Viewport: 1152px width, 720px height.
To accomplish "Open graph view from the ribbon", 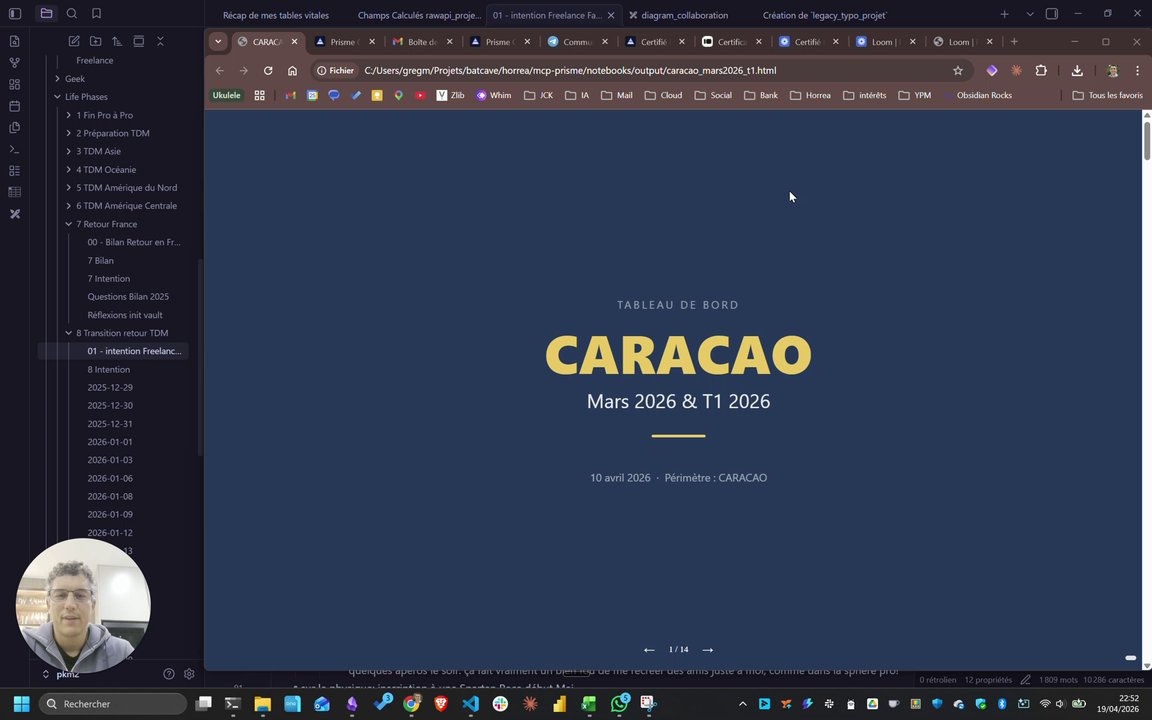I will 15,63.
